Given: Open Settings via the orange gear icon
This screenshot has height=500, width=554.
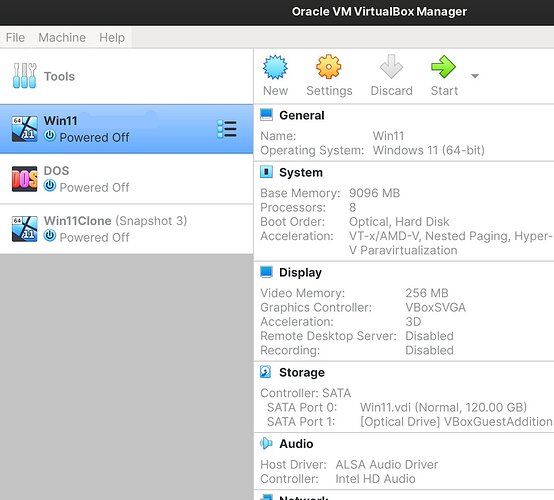Looking at the screenshot, I should pyautogui.click(x=329, y=66).
